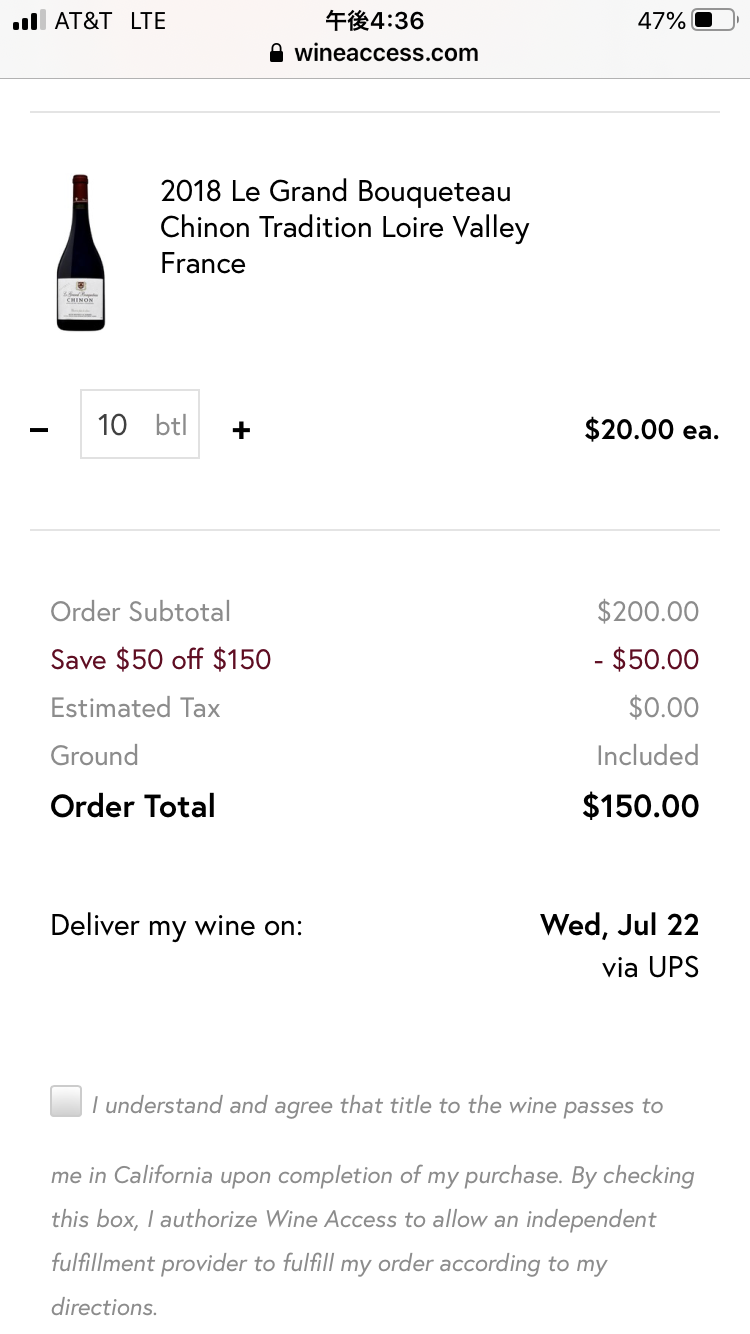Open the 2018 Le Grand Bouqueteau product title
This screenshot has width=750, height=1334.
345,227
